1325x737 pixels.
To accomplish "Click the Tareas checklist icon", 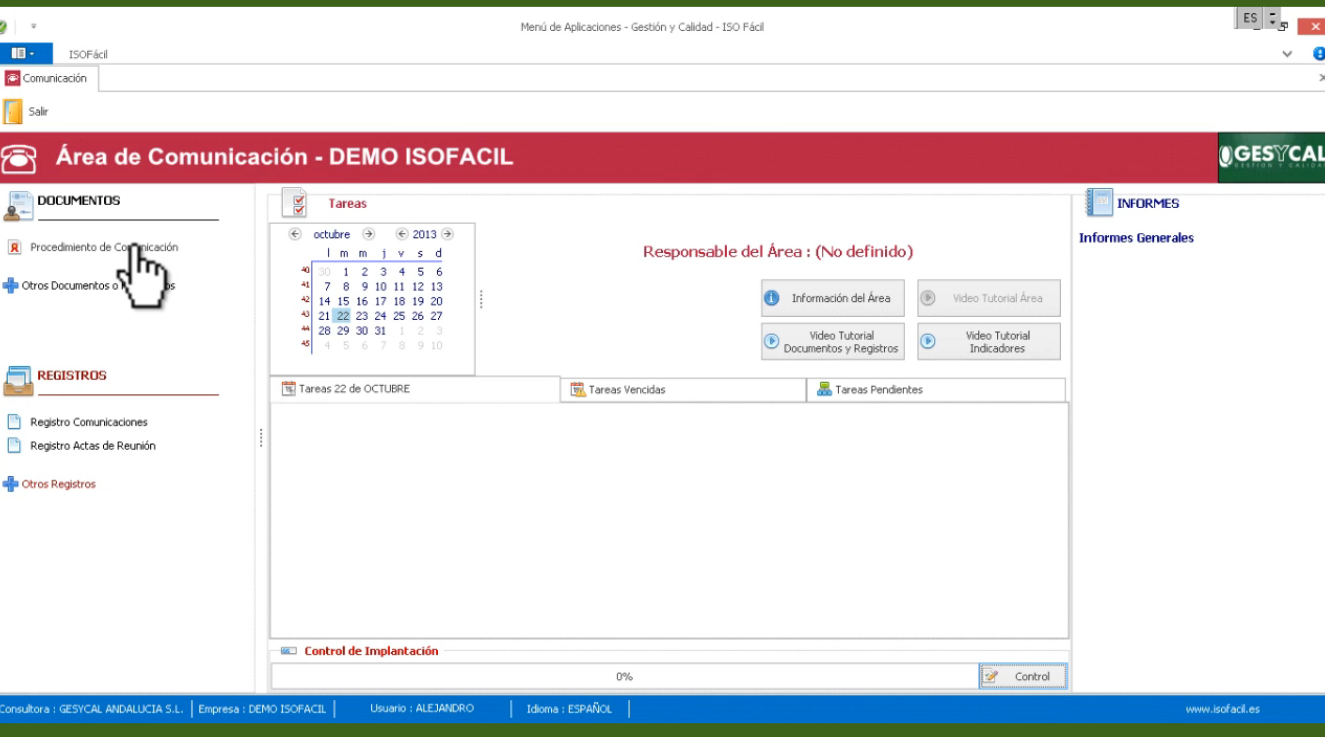I will (x=294, y=203).
